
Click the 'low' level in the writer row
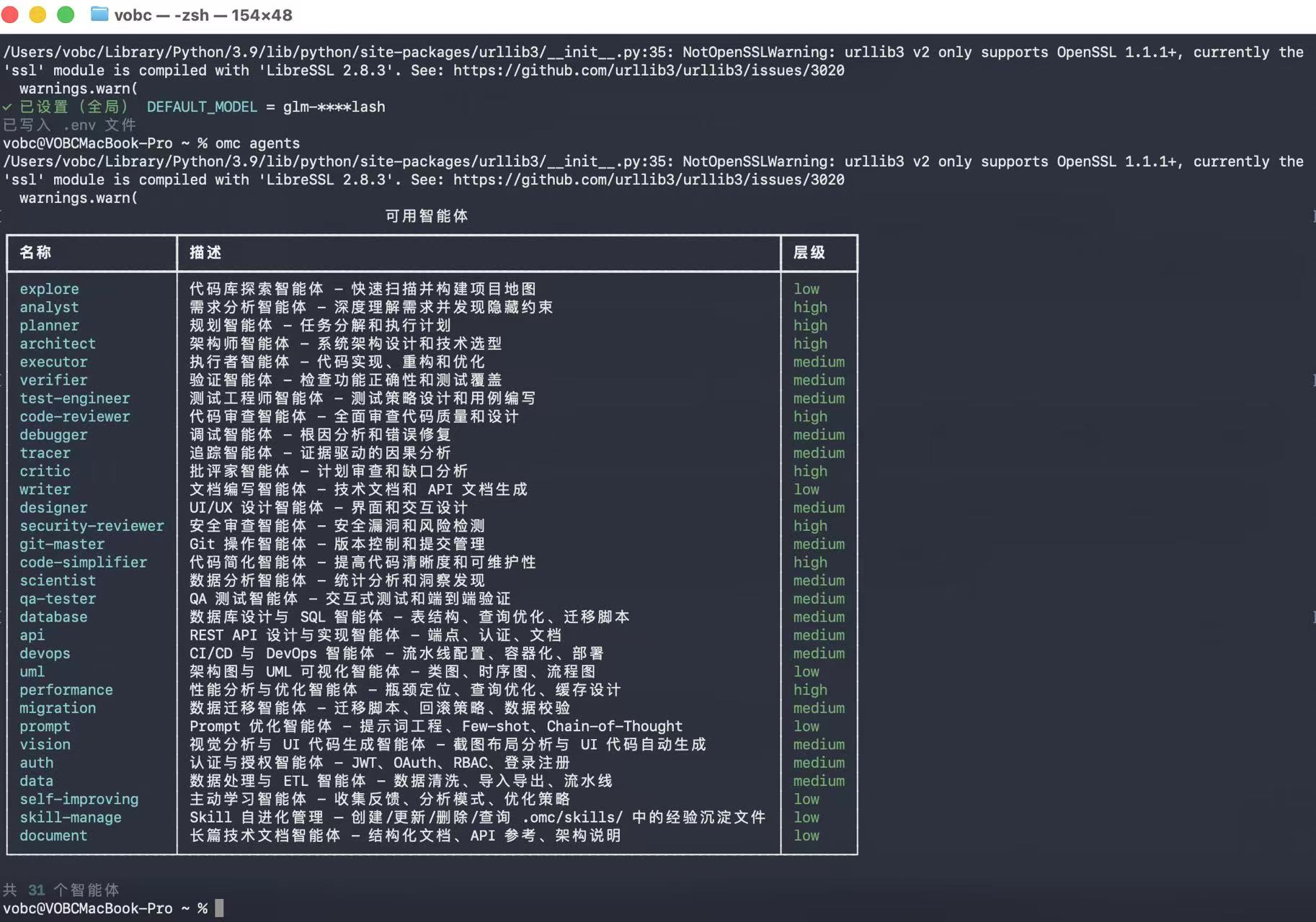pyautogui.click(x=806, y=490)
